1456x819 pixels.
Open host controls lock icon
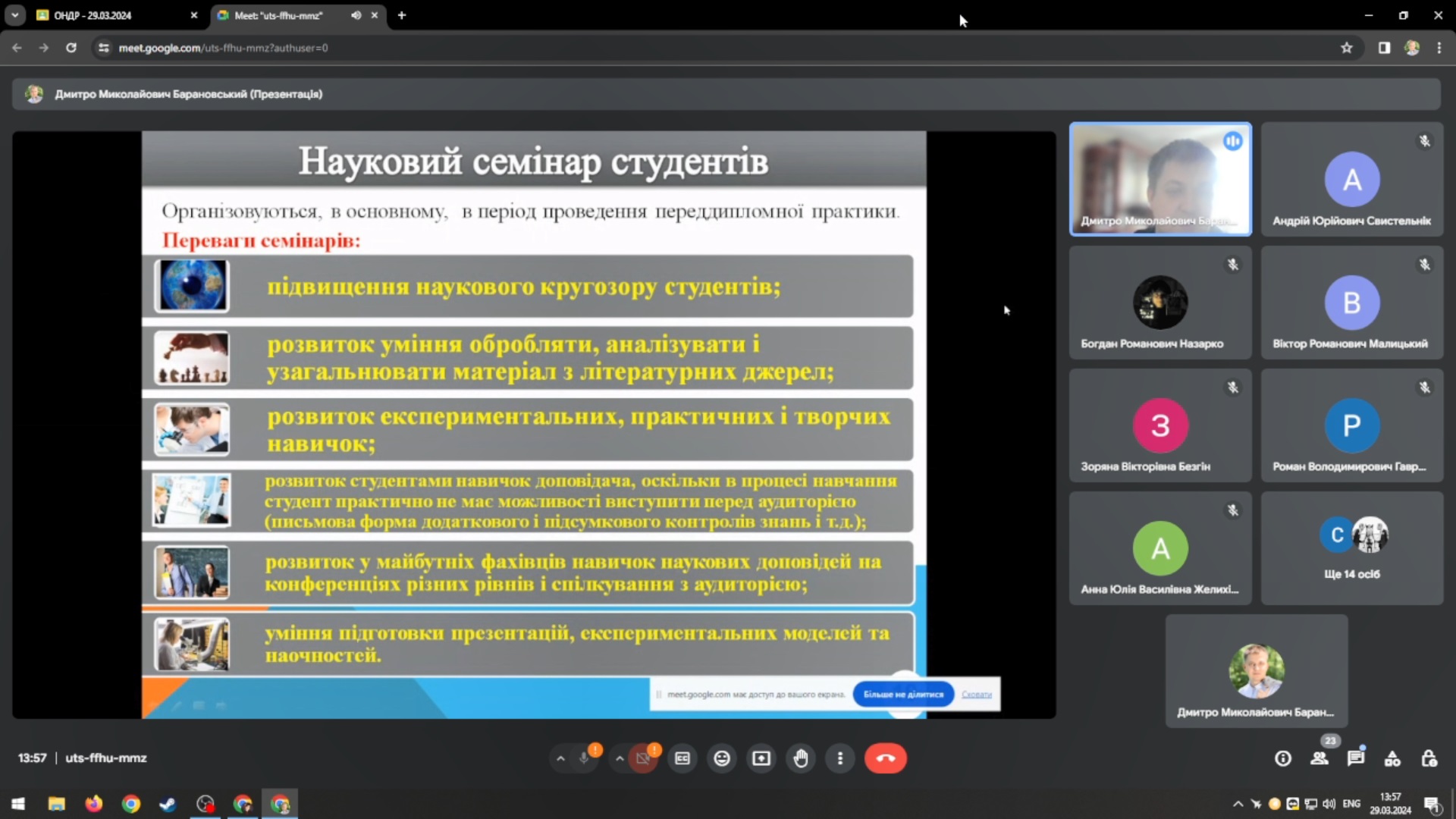click(x=1429, y=758)
